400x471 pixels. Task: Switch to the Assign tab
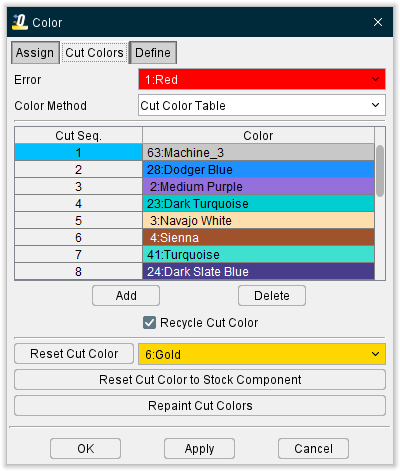pyautogui.click(x=35, y=53)
